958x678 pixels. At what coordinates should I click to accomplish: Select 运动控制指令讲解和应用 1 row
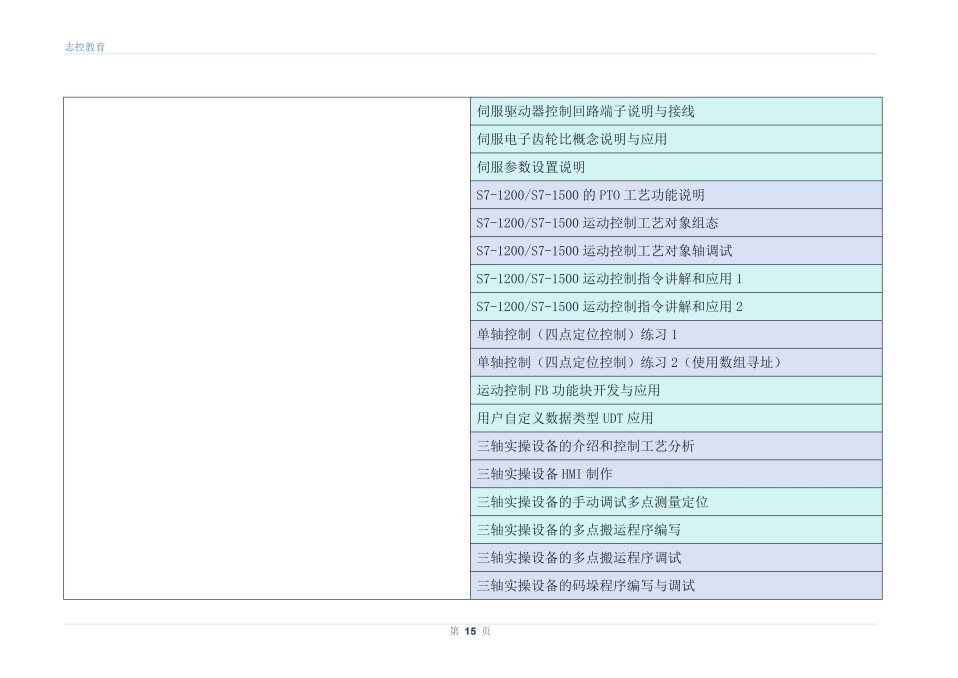[676, 279]
